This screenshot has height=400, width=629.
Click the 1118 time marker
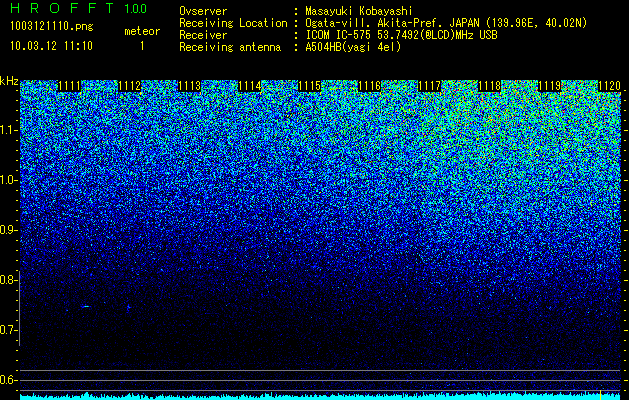pos(489,86)
